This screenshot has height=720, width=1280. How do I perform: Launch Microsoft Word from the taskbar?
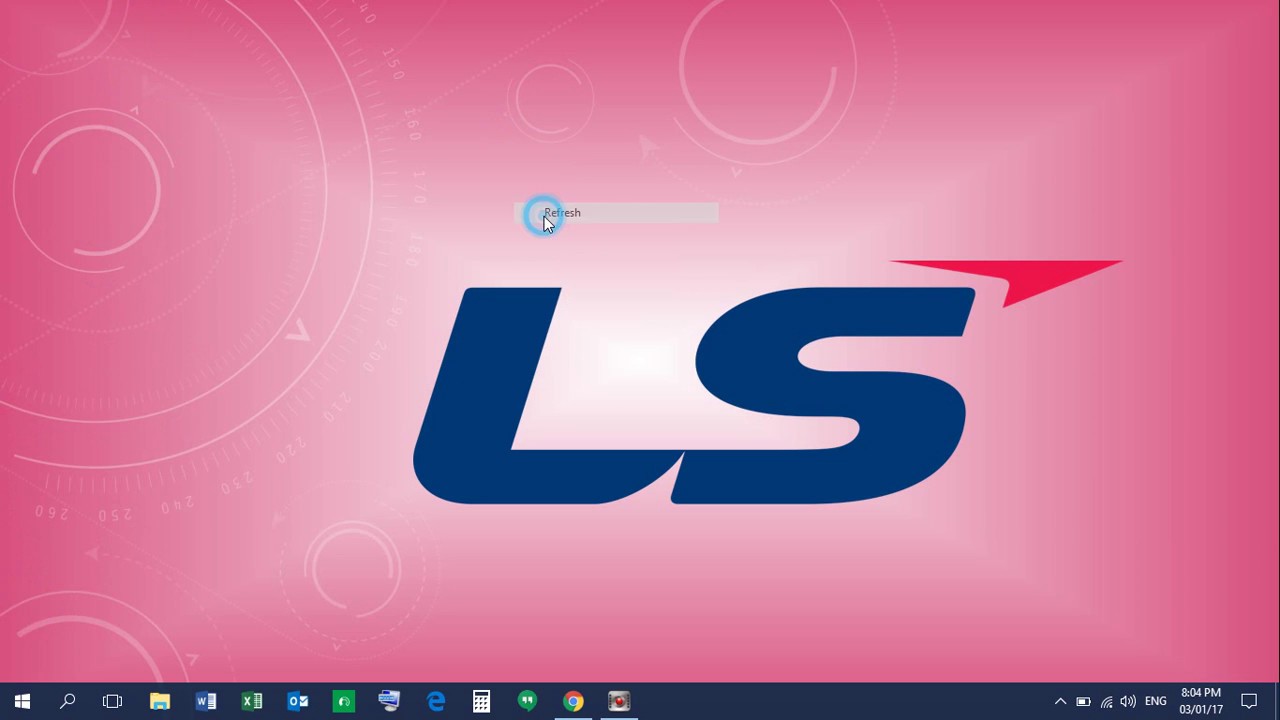coord(206,701)
